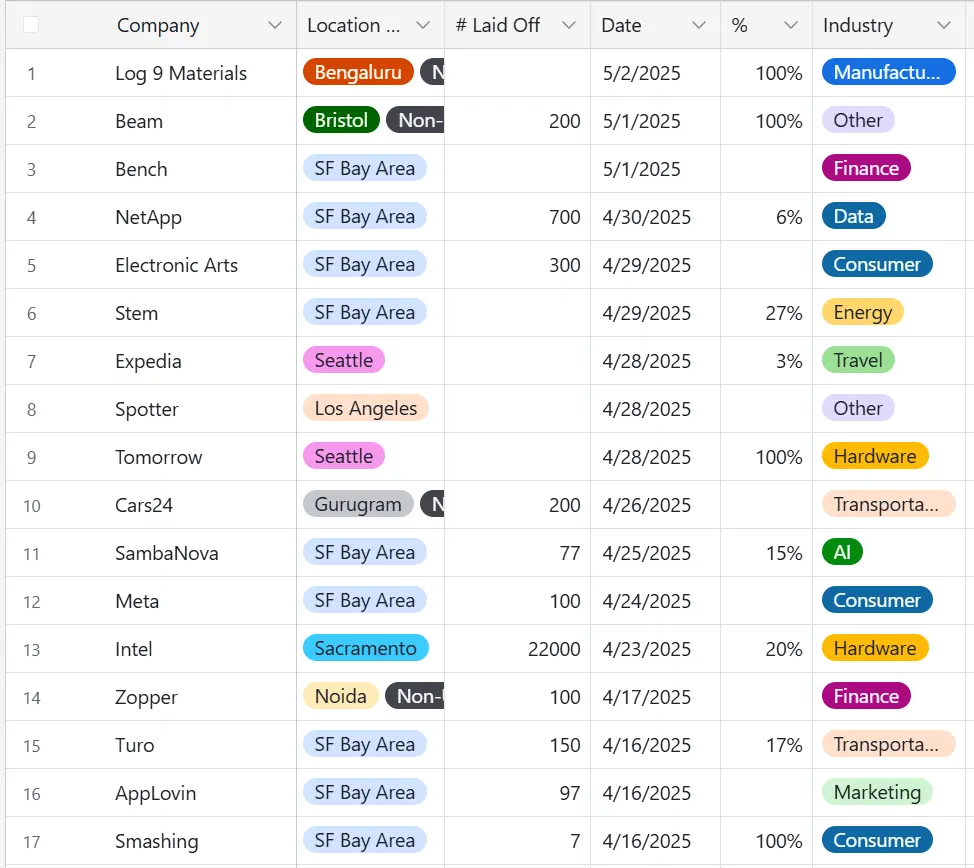Select the Sacramento tag in Intel's row
This screenshot has height=868, width=974.
(365, 648)
